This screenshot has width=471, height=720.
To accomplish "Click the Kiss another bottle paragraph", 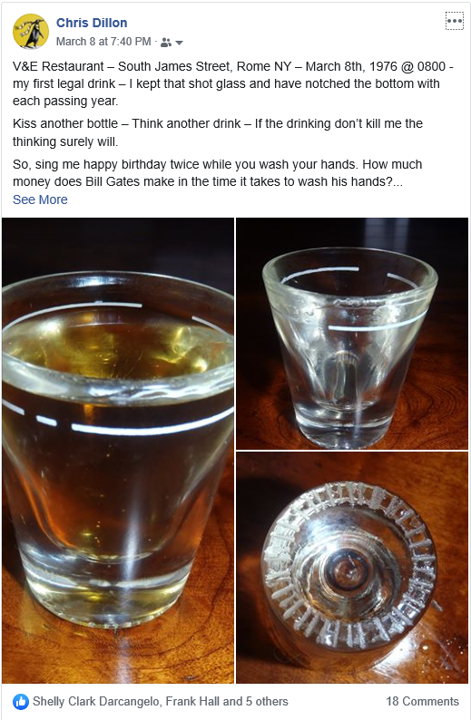I will (218, 132).
